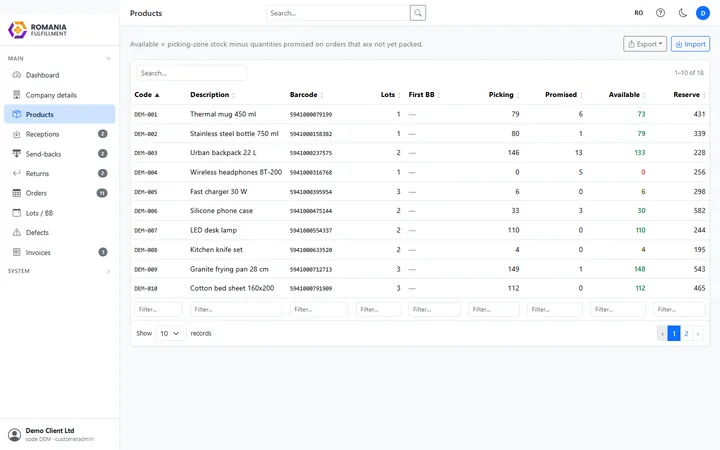Select row Thermal mug 450 ml

point(420,114)
